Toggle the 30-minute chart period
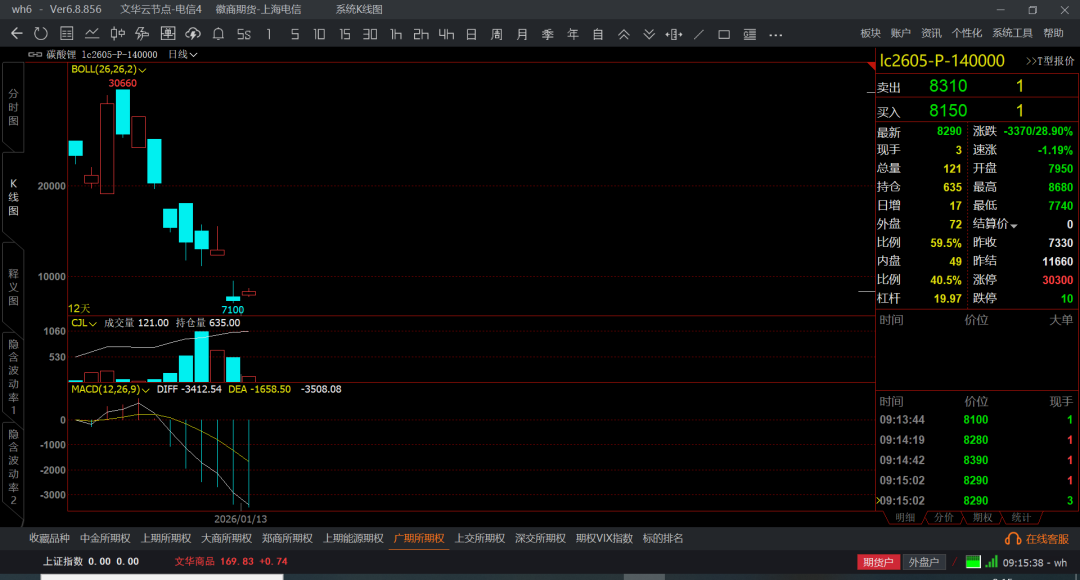 pyautogui.click(x=370, y=34)
